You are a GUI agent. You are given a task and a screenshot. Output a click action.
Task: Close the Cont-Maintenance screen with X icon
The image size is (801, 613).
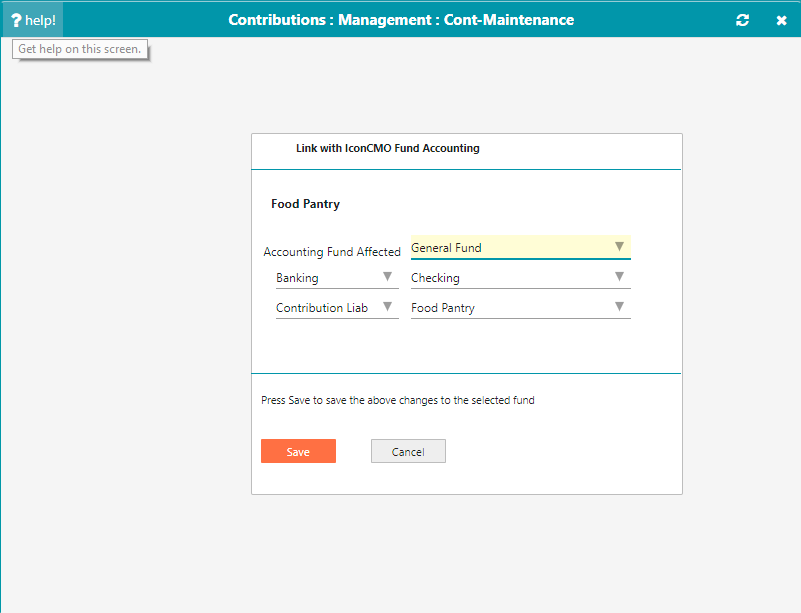coord(781,20)
